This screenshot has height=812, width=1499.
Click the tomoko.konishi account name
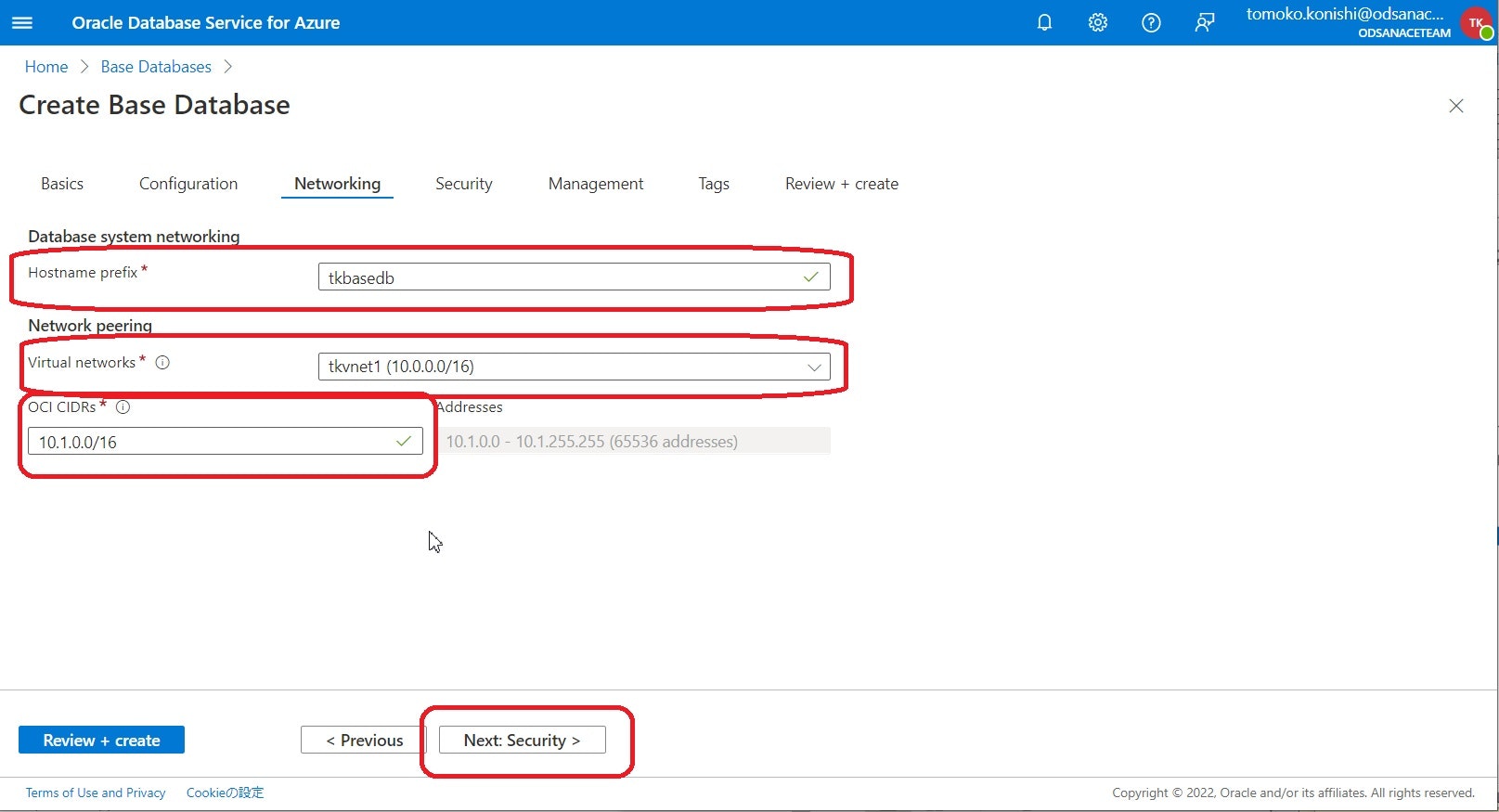pyautogui.click(x=1345, y=14)
